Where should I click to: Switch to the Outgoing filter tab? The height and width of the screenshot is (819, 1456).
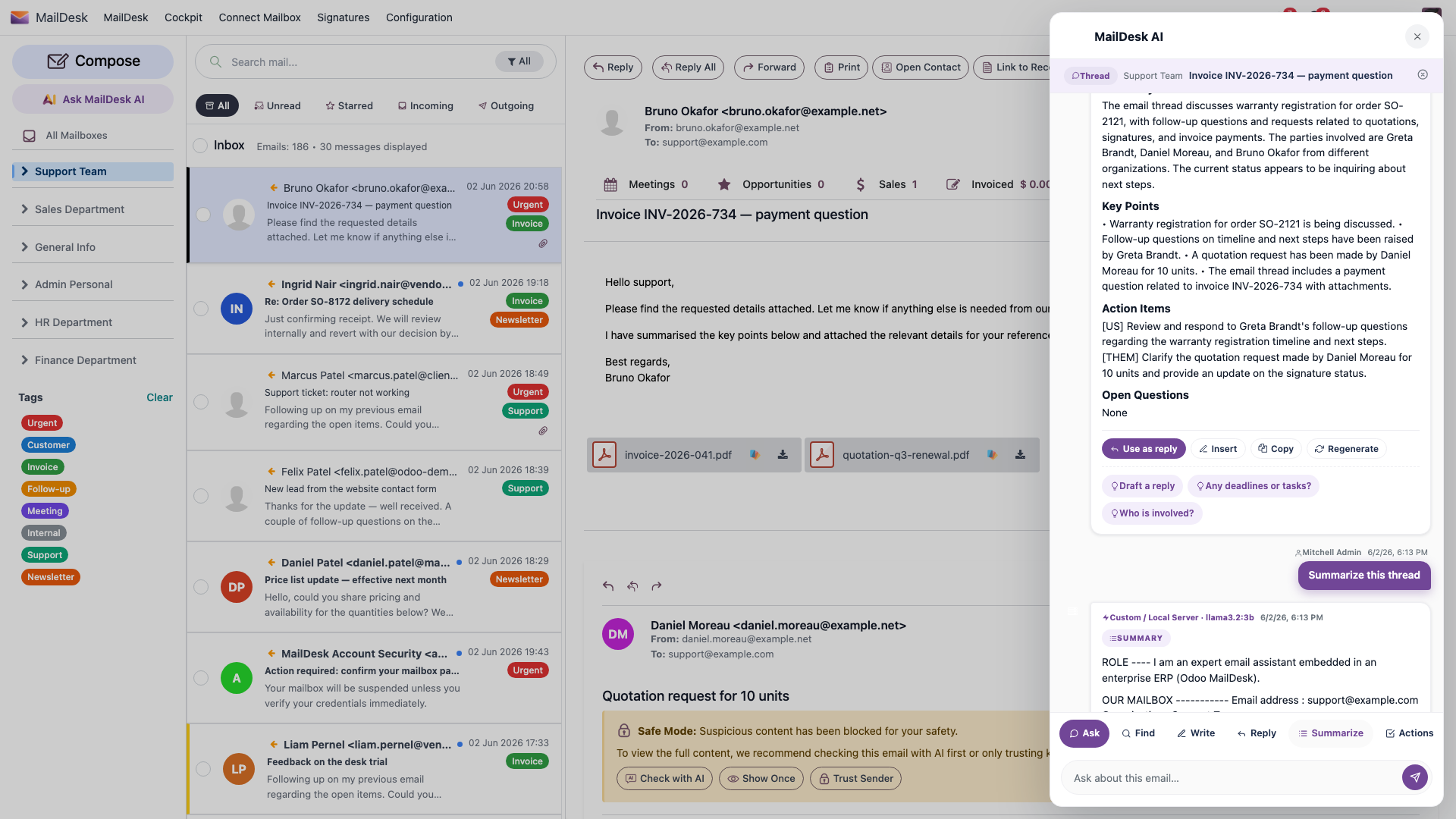click(506, 105)
